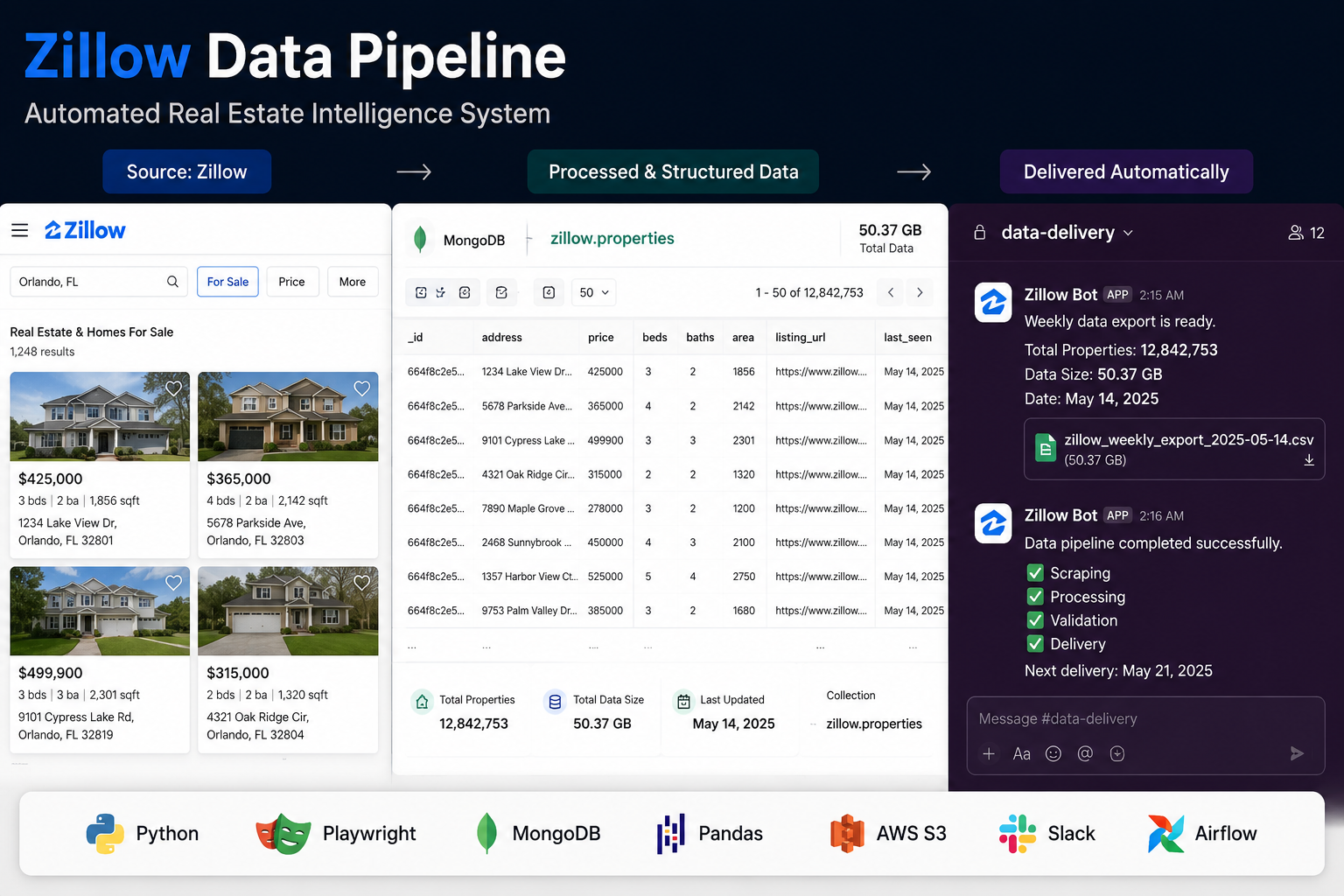
Task: Open the Price filter
Action: [292, 282]
